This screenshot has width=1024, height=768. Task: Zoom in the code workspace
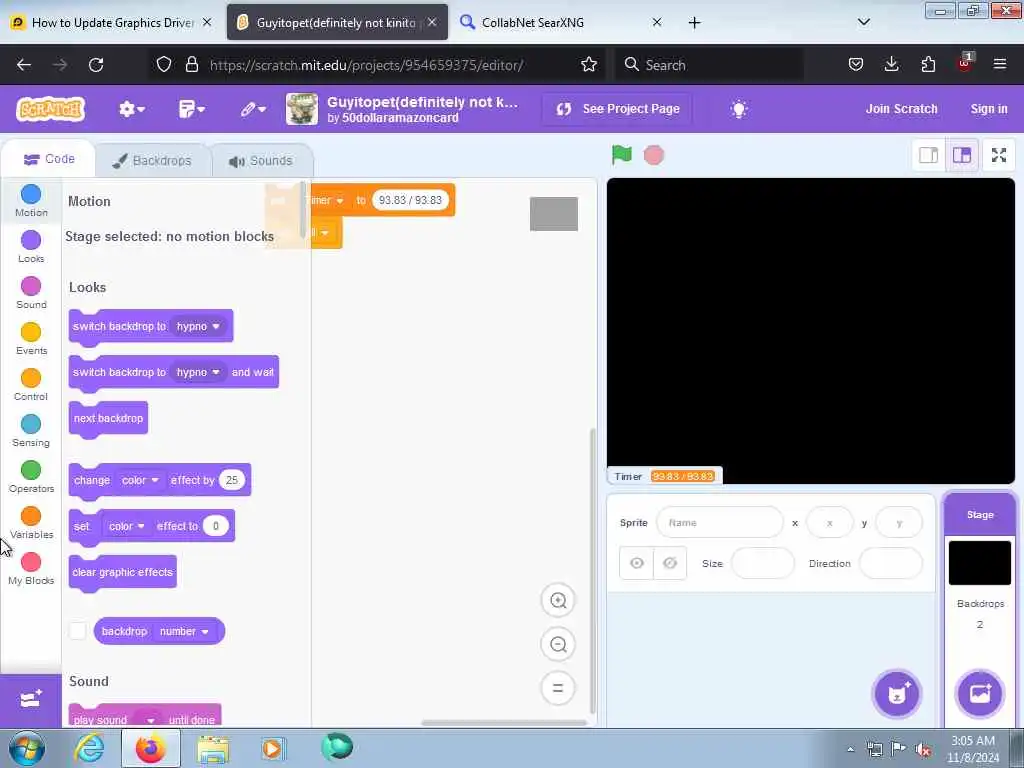point(558,601)
